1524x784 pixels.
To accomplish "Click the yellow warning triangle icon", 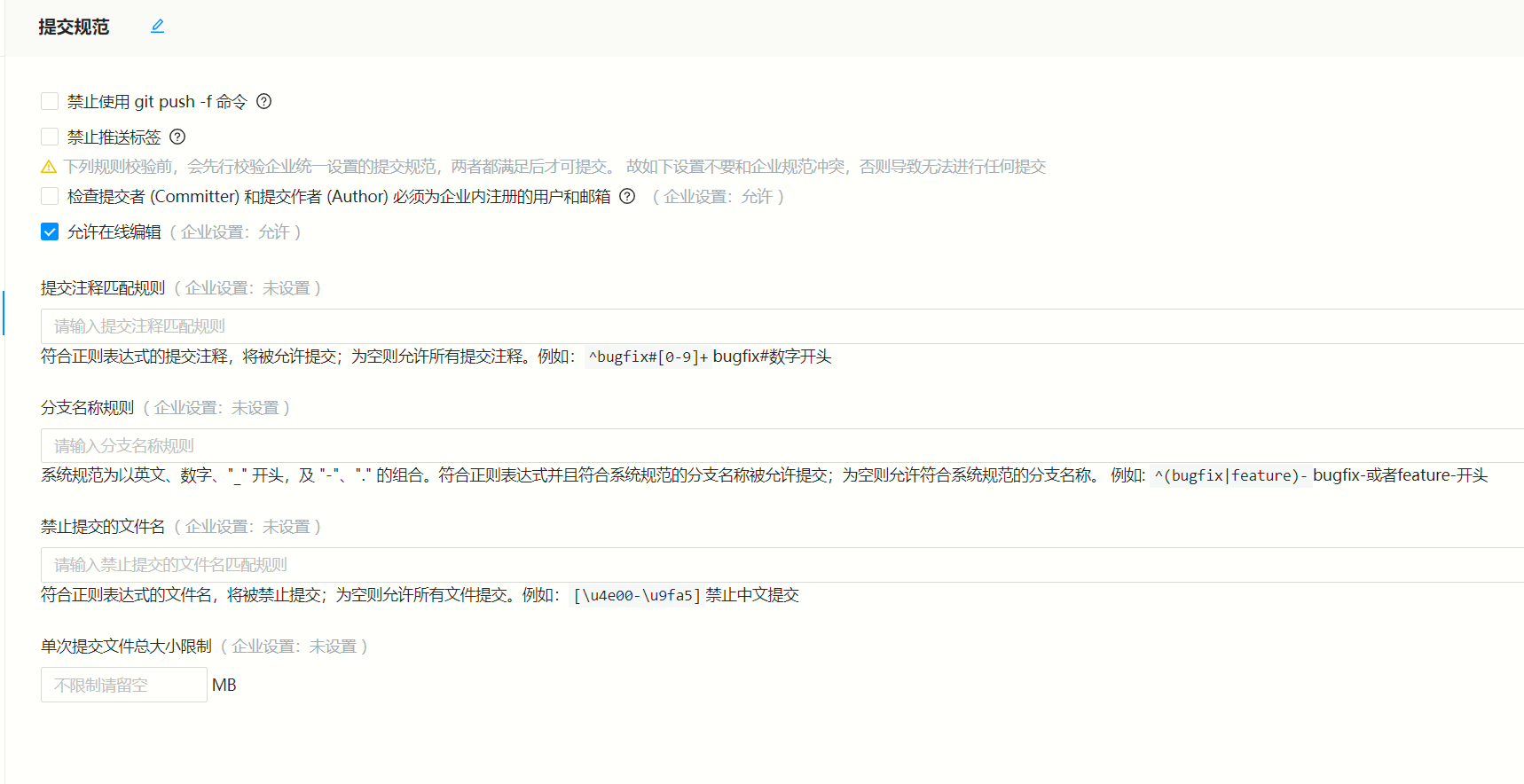I will pyautogui.click(x=49, y=167).
